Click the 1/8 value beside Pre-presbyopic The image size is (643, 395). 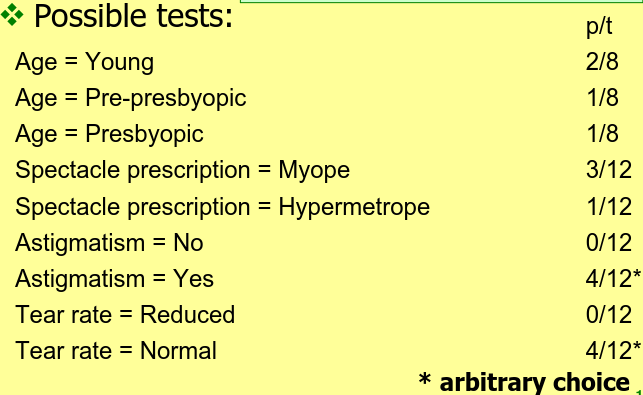(602, 98)
